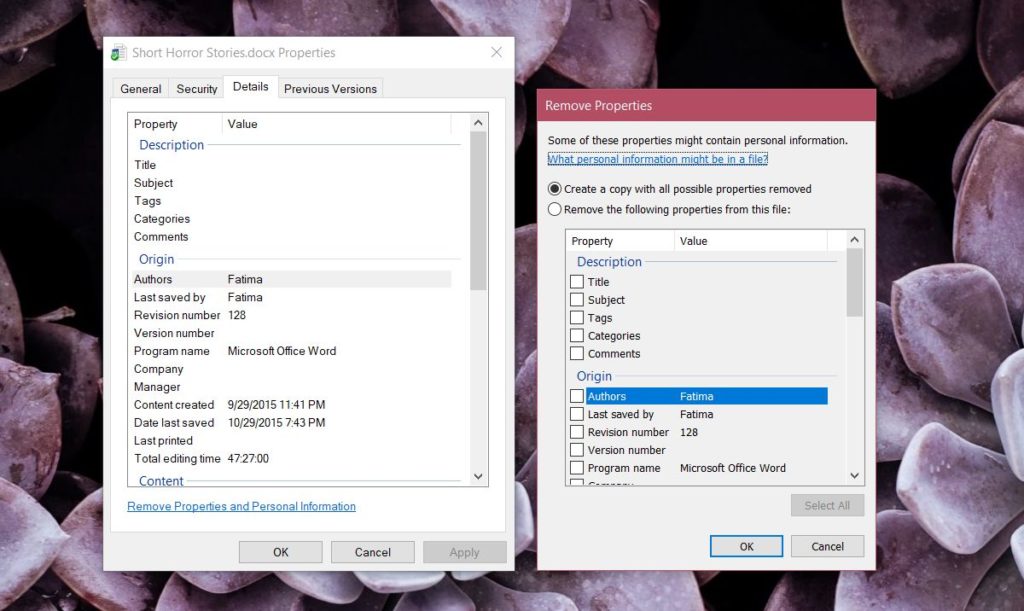Click the Apply button
This screenshot has height=611, width=1024.
tap(464, 551)
